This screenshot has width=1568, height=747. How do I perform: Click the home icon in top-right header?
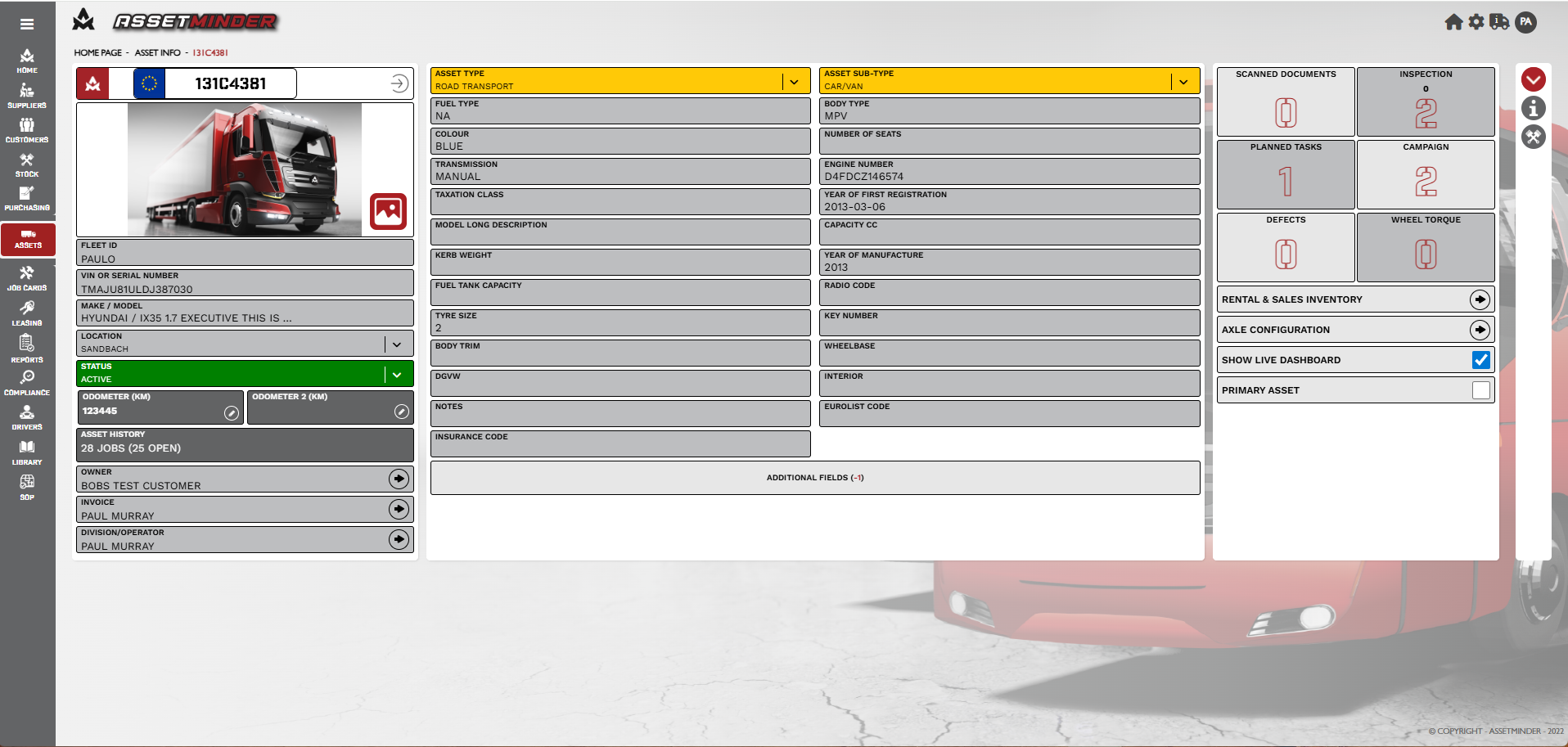pos(1453,22)
